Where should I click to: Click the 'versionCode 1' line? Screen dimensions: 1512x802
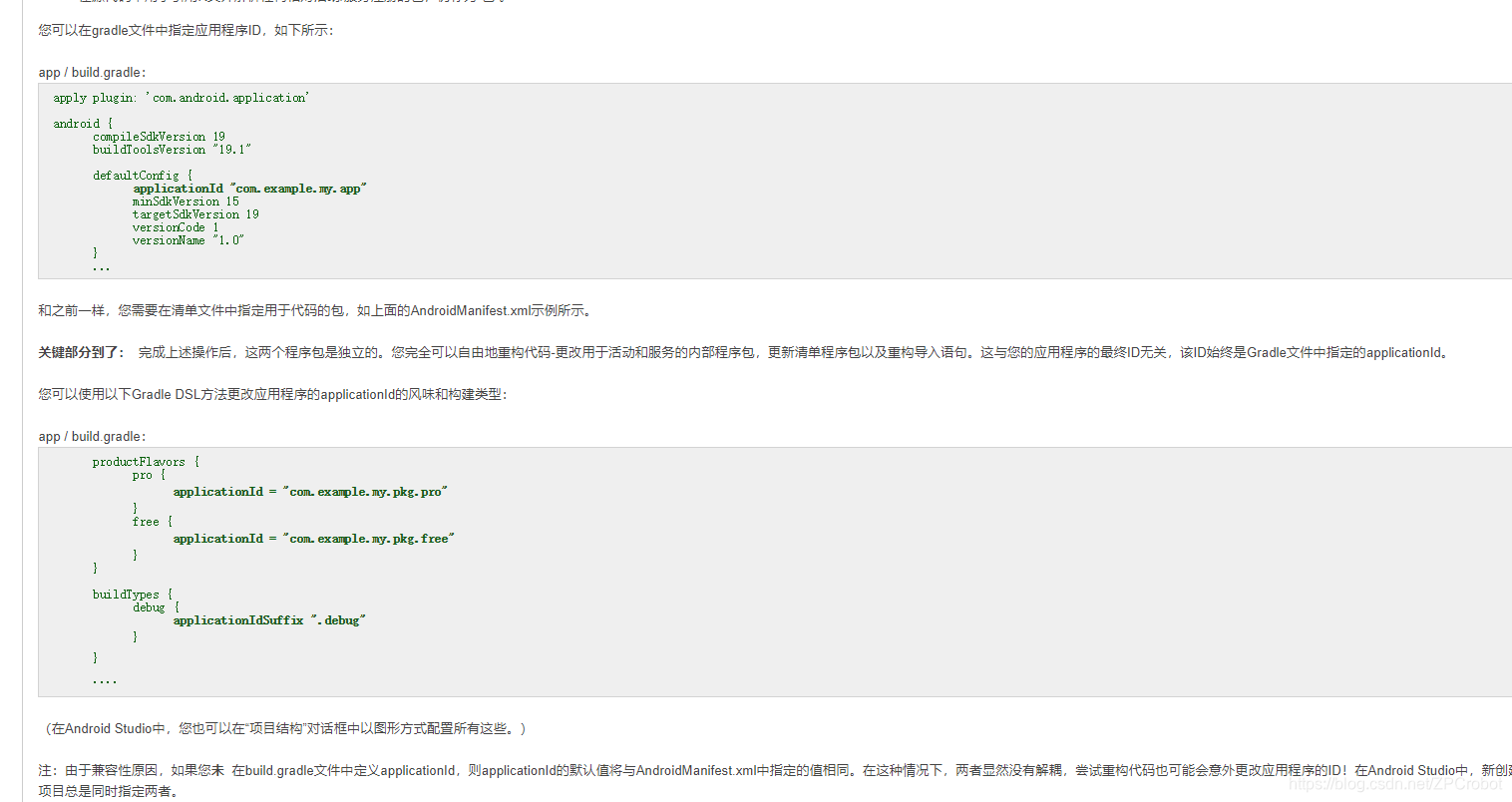point(176,227)
